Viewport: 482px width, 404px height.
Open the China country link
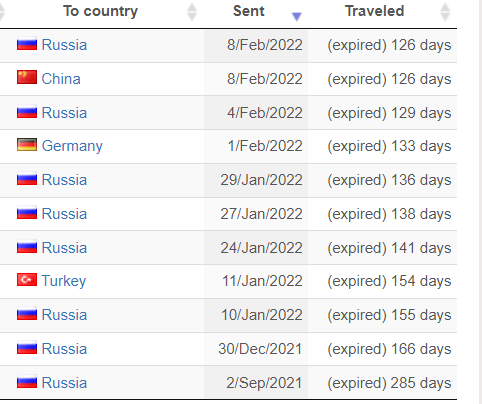tap(61, 79)
